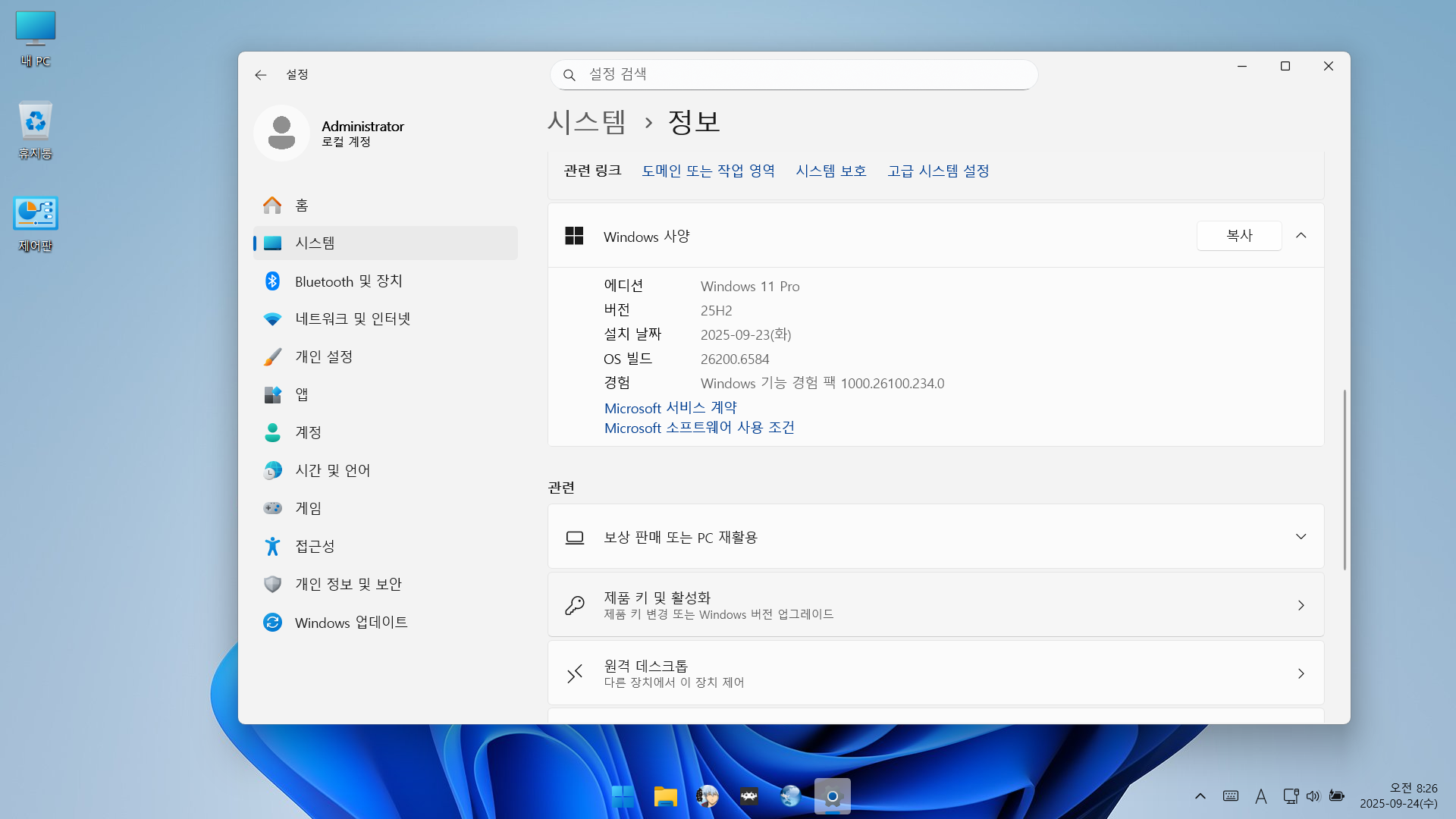The width and height of the screenshot is (1456, 819).
Task: Select 네트워크 및 인터넷 in sidebar
Action: point(352,319)
